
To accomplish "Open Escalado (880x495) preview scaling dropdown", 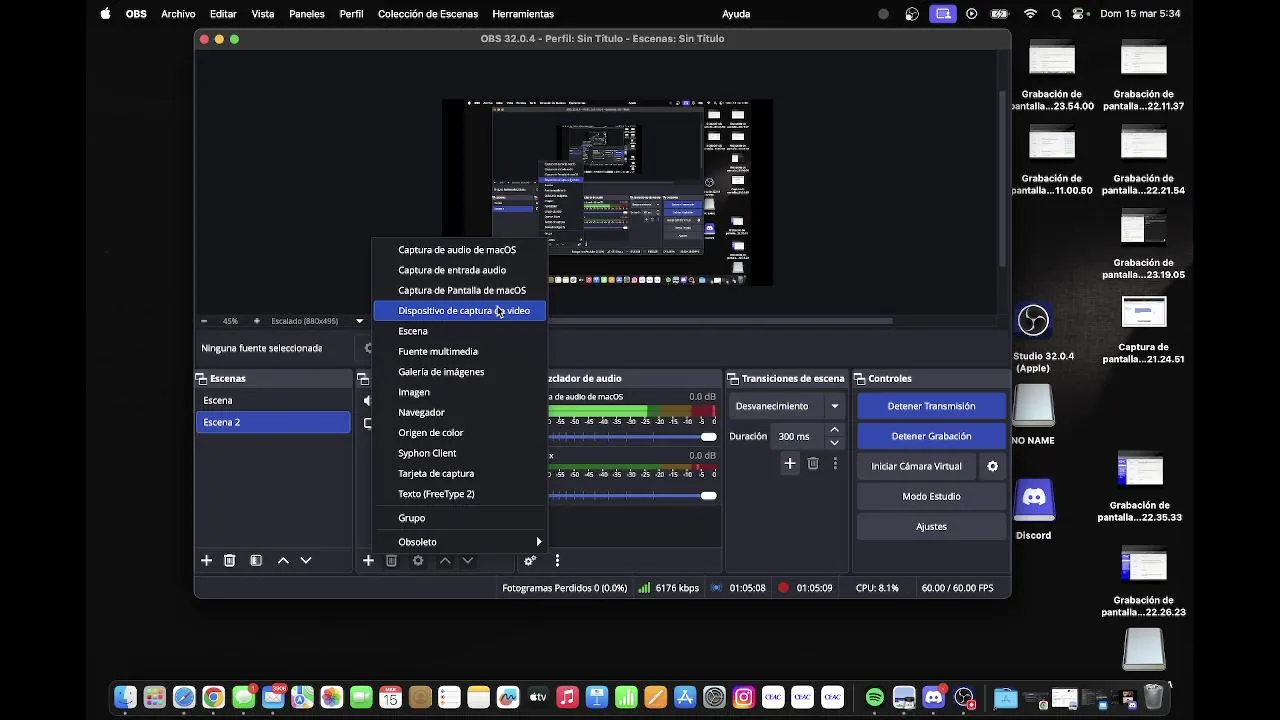I will [x=317, y=321].
